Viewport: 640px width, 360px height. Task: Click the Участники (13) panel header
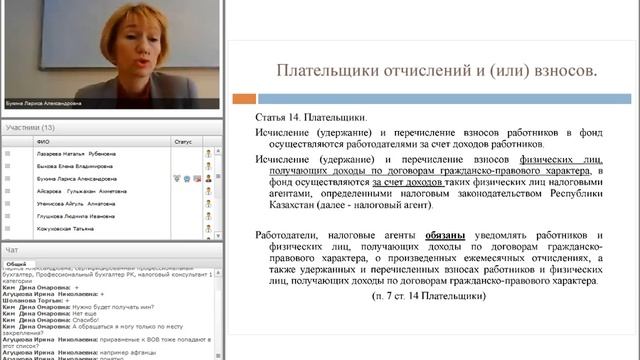(x=112, y=127)
